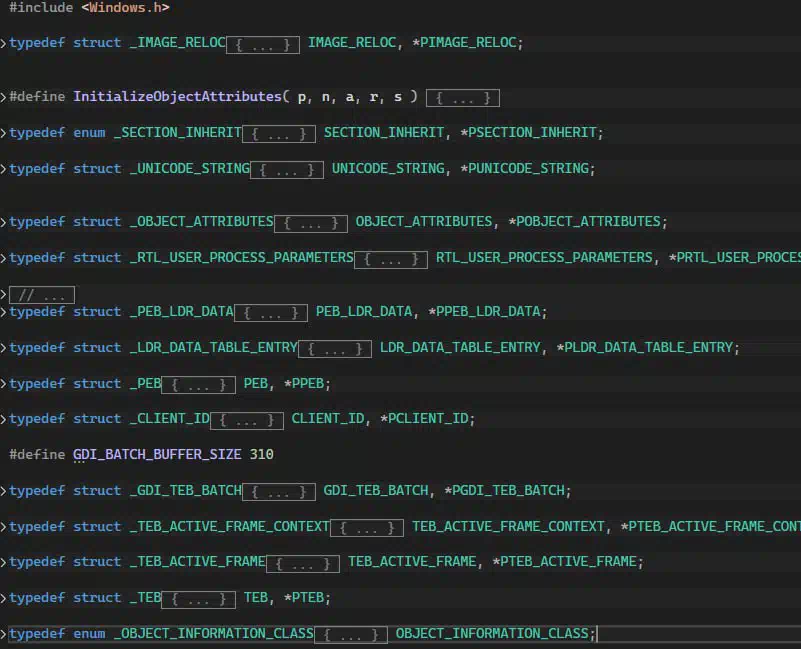Click { ... } placeholder after _PEB_LDR_DATA

point(271,313)
